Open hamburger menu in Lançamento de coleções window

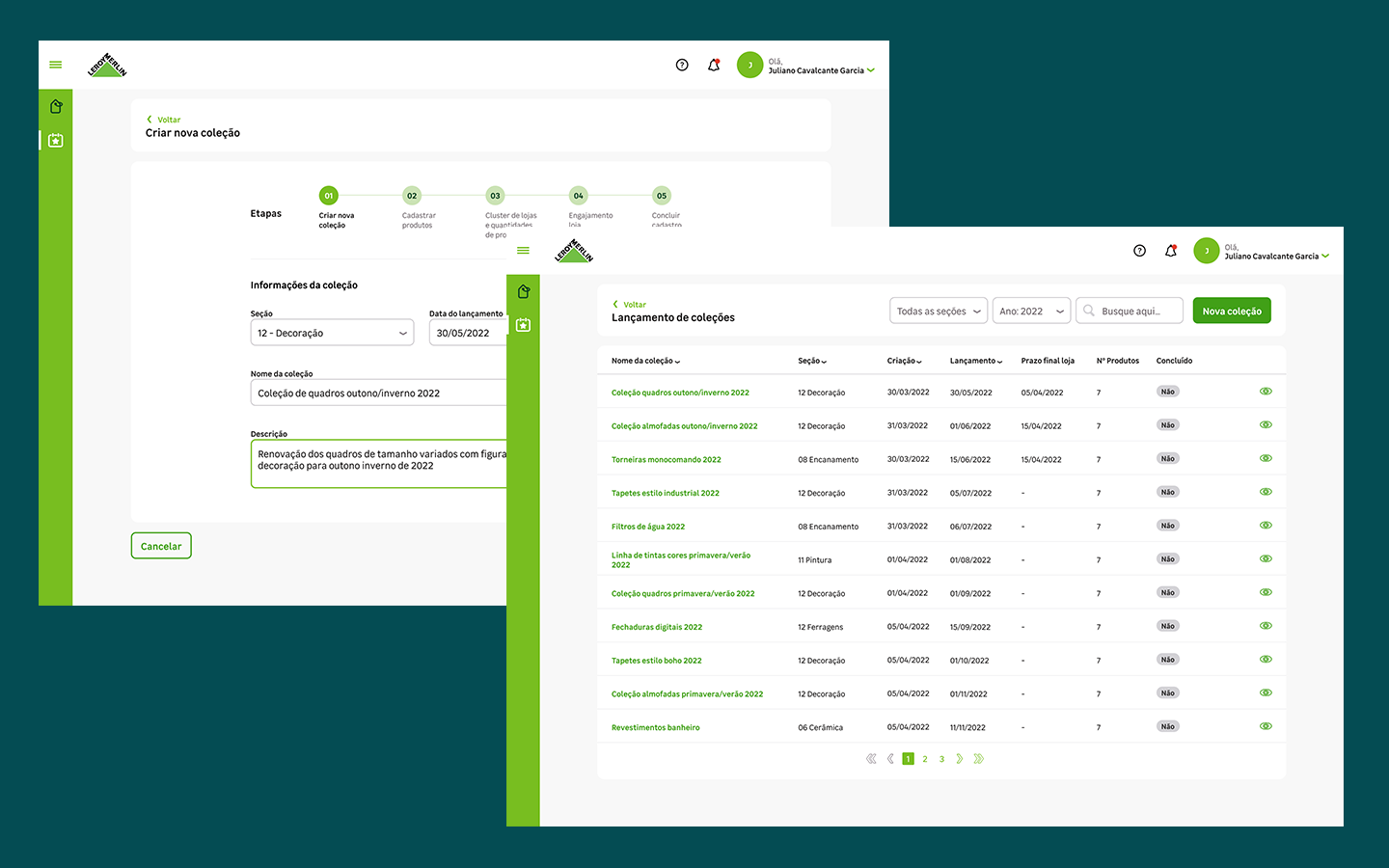tap(523, 251)
